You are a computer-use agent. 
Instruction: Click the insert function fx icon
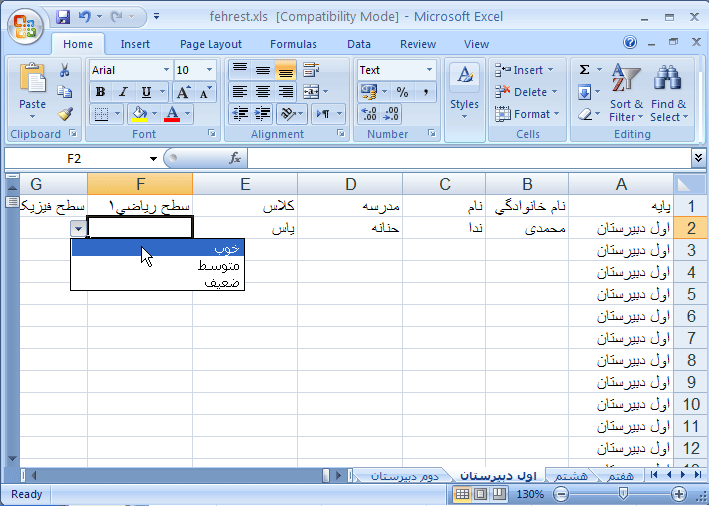coord(235,158)
